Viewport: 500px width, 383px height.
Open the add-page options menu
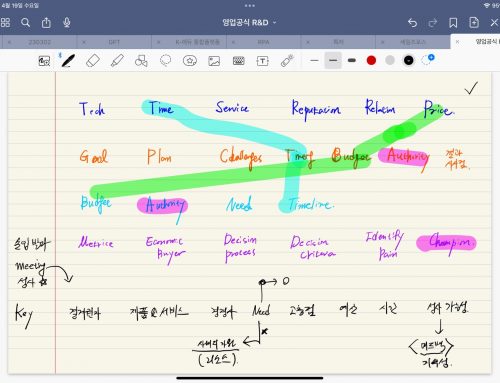pos(474,22)
